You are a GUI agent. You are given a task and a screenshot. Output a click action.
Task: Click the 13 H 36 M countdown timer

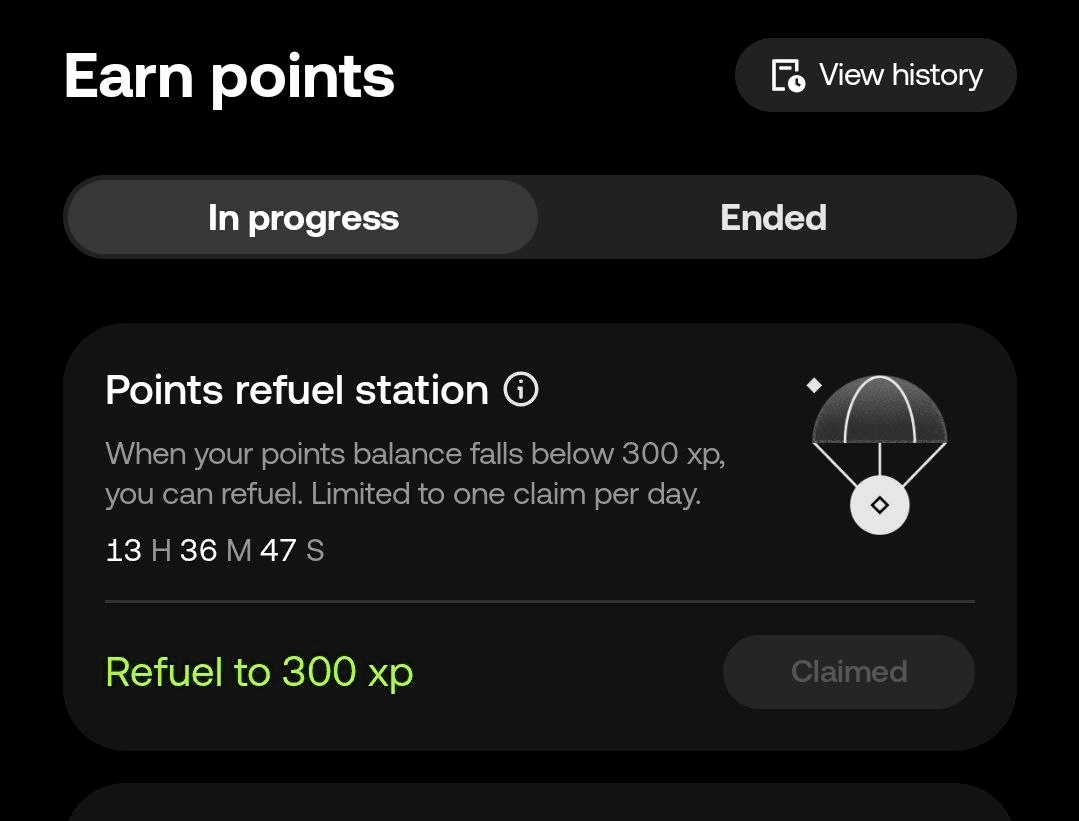click(215, 551)
